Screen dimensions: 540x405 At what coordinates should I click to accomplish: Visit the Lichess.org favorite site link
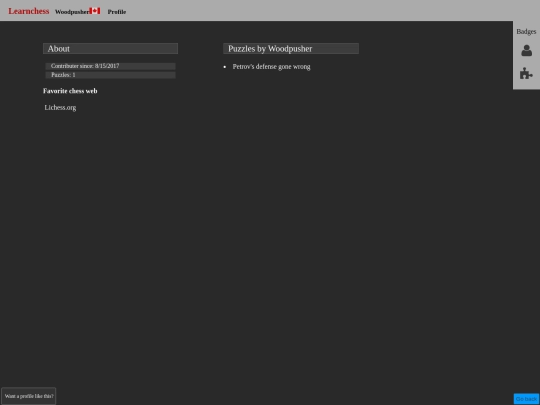point(60,107)
